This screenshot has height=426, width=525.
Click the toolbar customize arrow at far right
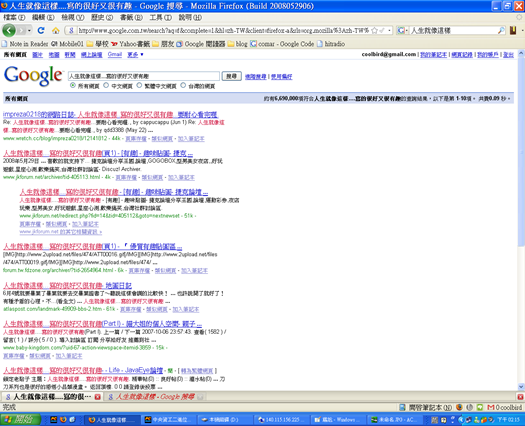[522, 30]
